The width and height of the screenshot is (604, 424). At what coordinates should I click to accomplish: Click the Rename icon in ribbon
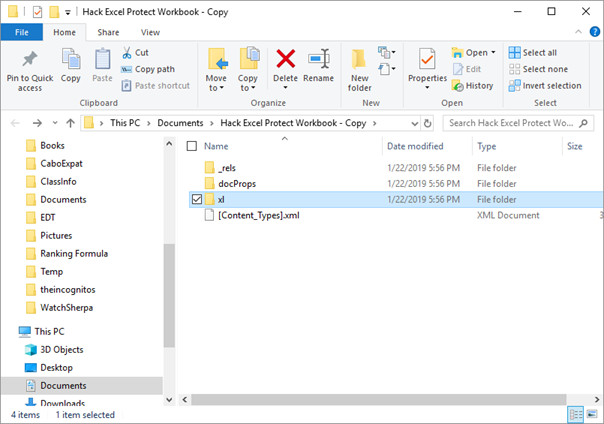(x=319, y=59)
